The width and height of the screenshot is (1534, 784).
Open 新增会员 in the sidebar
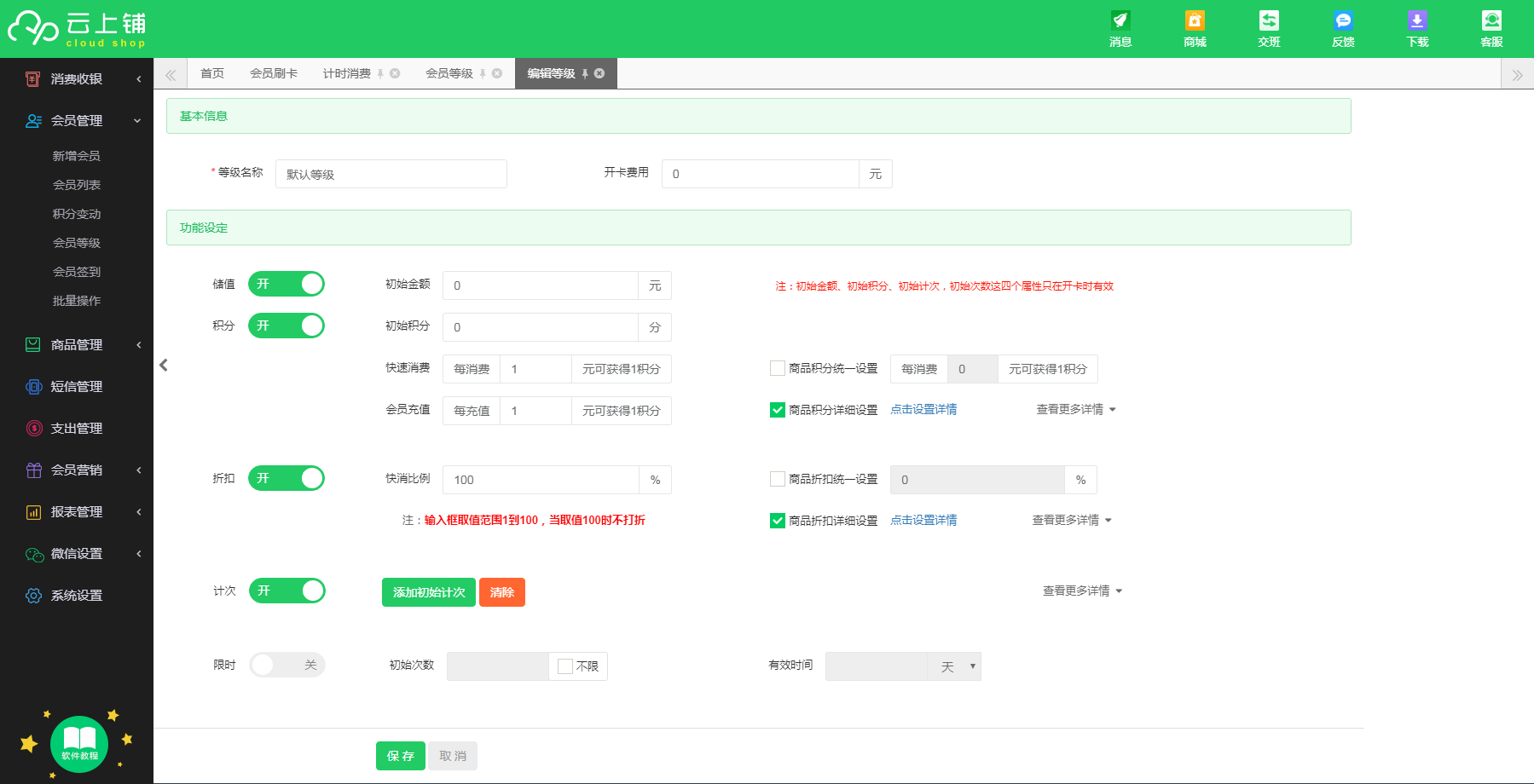coord(77,156)
